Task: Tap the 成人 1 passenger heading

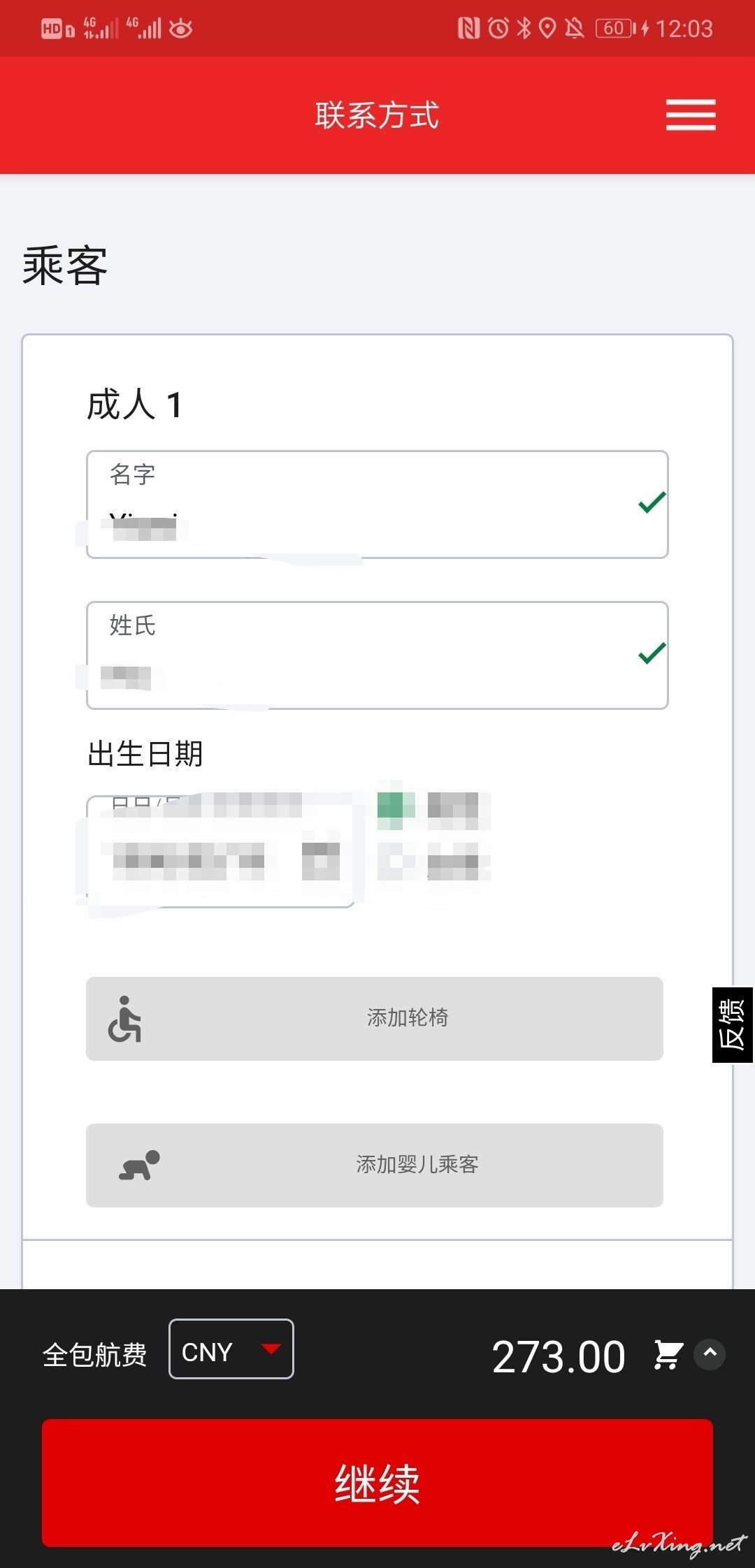Action: click(x=134, y=405)
